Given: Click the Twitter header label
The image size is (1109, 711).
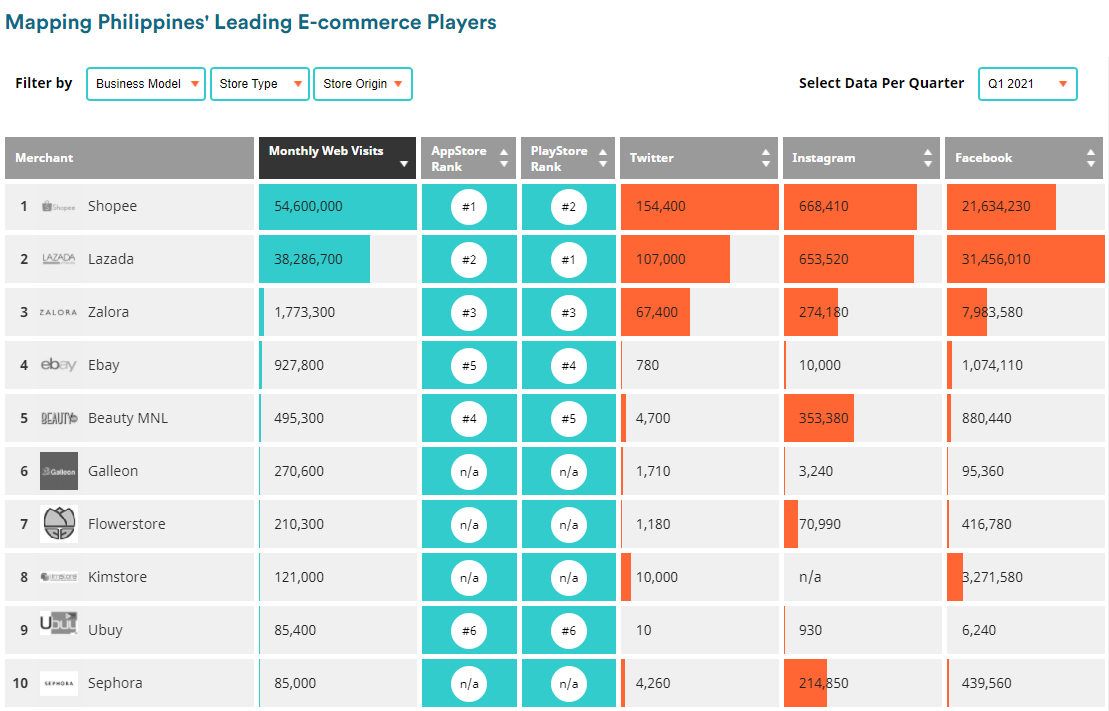Looking at the screenshot, I should click(x=651, y=158).
